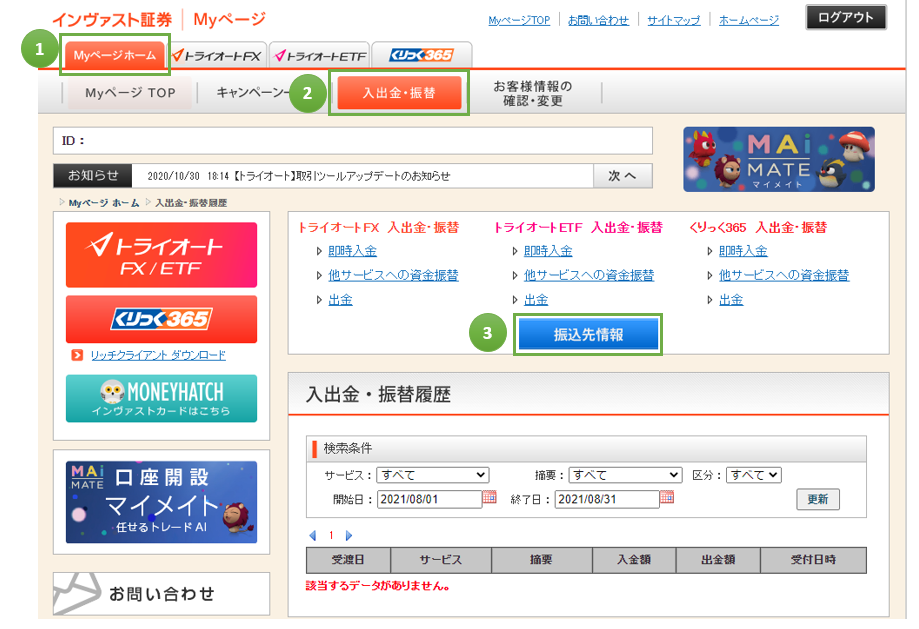Open the くりっく365 top tab
Viewport: 919px width, 629px height.
point(421,55)
